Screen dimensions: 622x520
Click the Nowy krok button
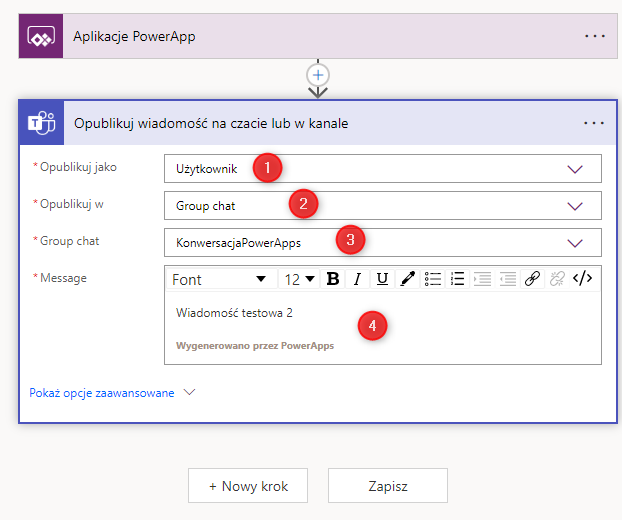248,486
